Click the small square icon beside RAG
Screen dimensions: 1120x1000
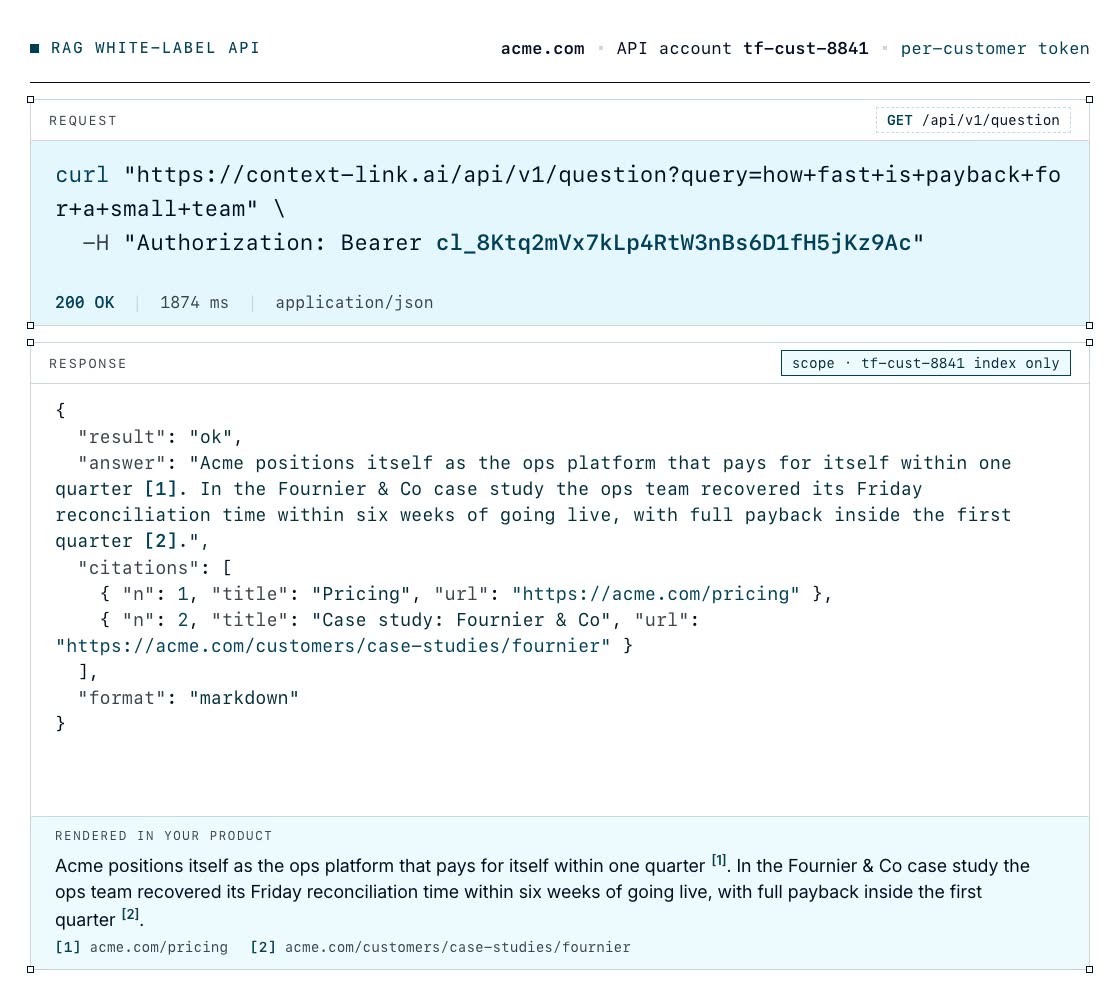click(x=34, y=48)
